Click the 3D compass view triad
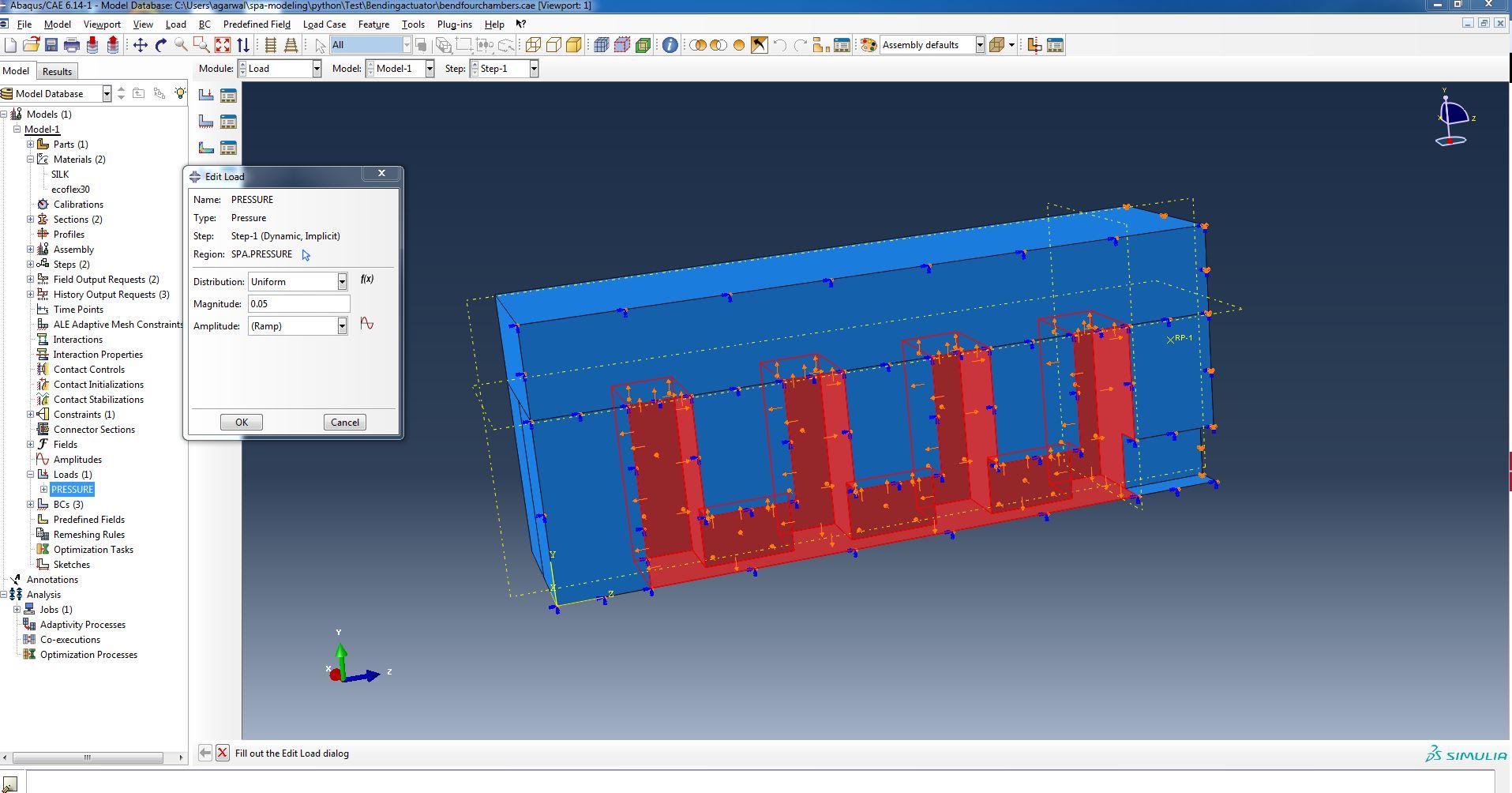This screenshot has width=1512, height=793. tap(1453, 118)
